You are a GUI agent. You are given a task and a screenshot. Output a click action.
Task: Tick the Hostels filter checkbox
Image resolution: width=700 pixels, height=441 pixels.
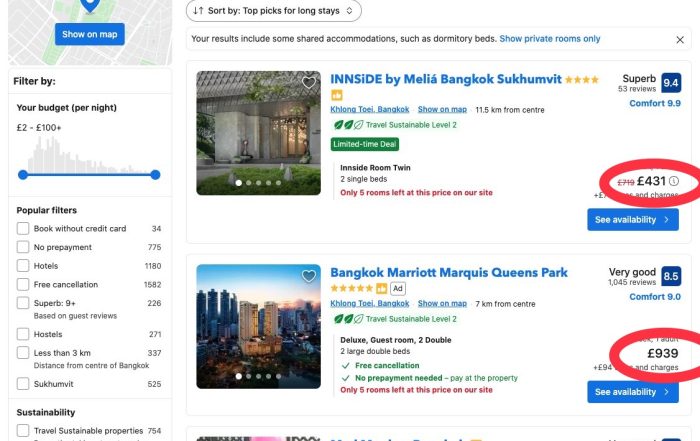click(x=23, y=334)
